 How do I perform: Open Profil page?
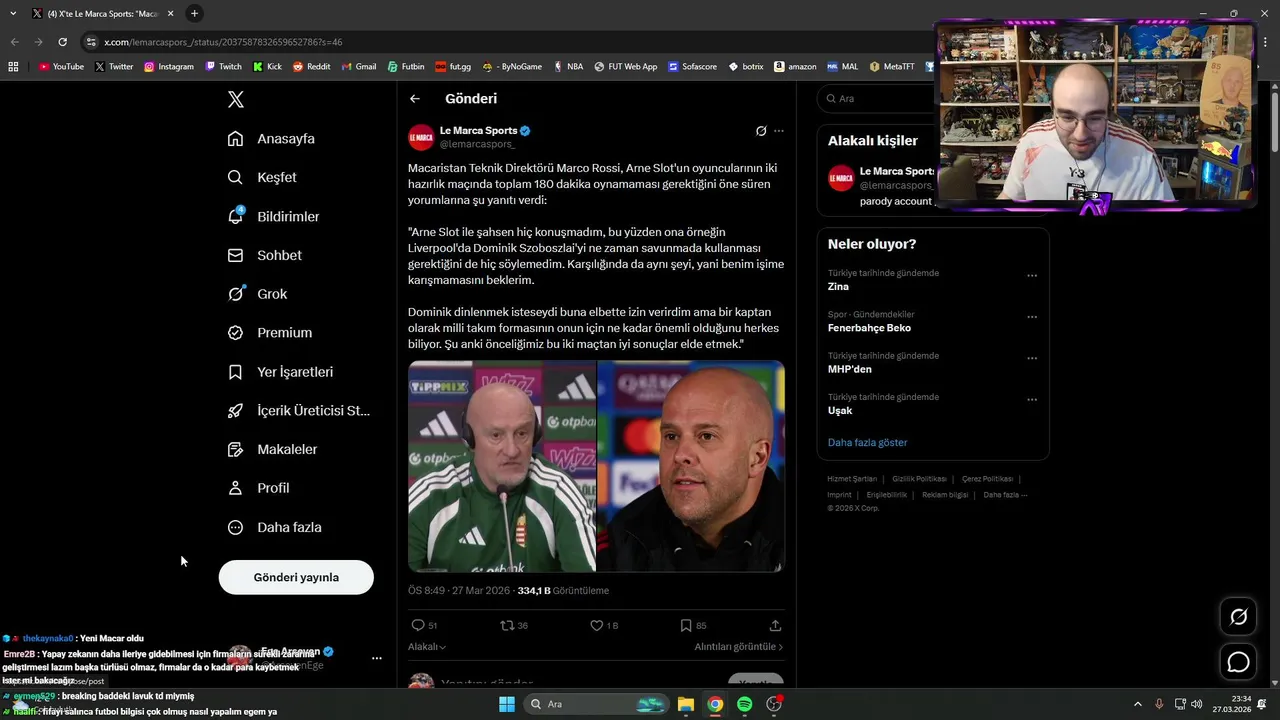tap(258, 488)
